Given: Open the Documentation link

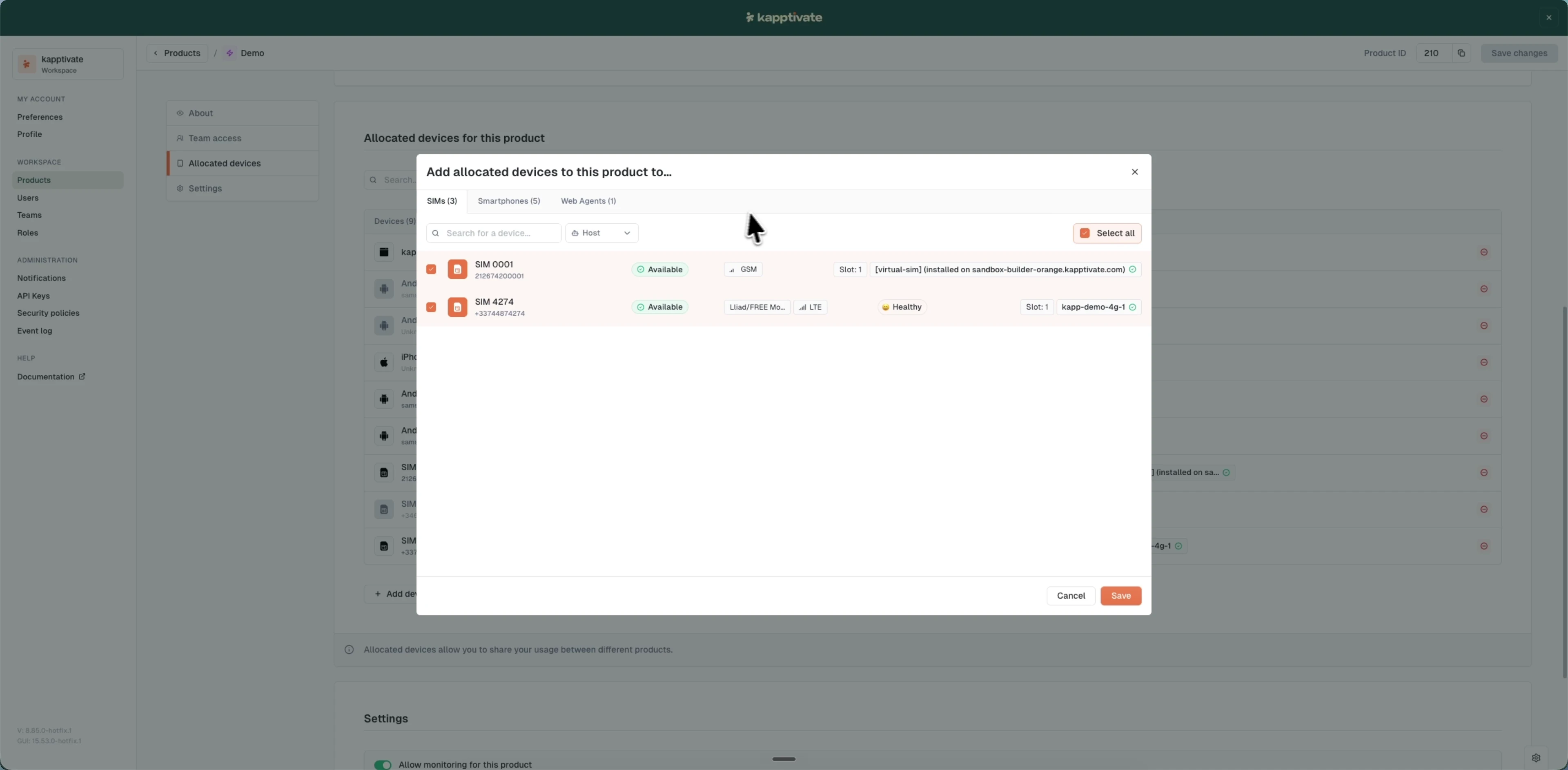Looking at the screenshot, I should pyautogui.click(x=51, y=377).
